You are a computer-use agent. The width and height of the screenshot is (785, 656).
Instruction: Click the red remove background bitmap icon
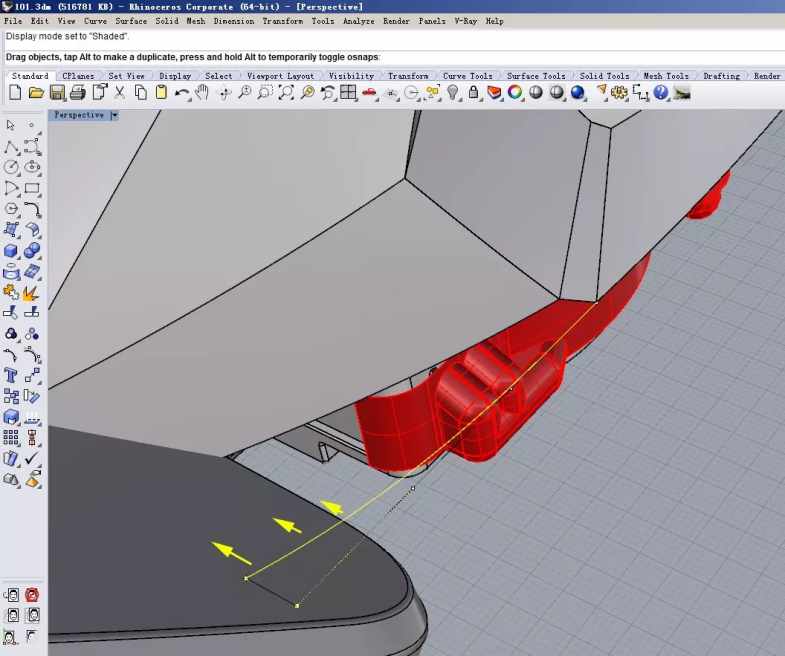tap(32, 595)
